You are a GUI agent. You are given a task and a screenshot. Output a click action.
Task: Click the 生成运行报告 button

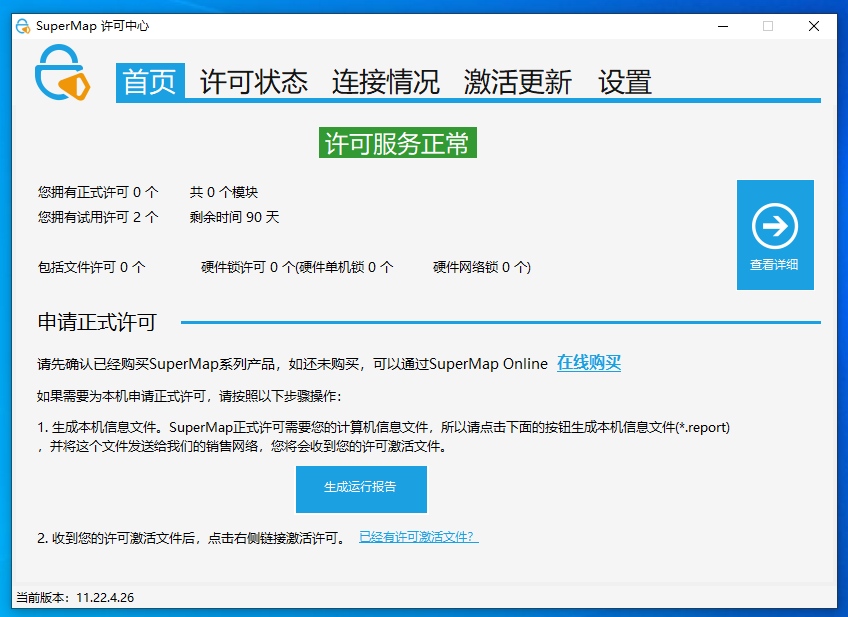coord(361,489)
